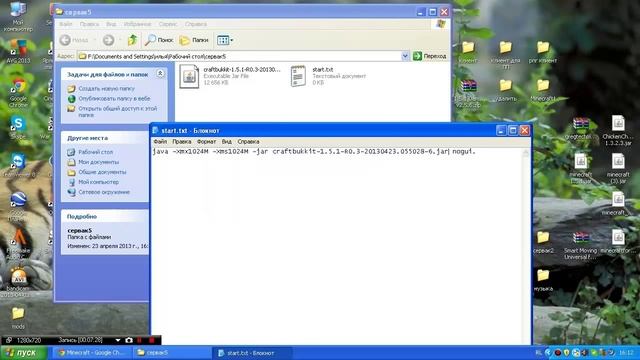Viewport: 640px width, 360px height.
Task: Collapse the file and folder tasks panel
Action: coord(160,73)
